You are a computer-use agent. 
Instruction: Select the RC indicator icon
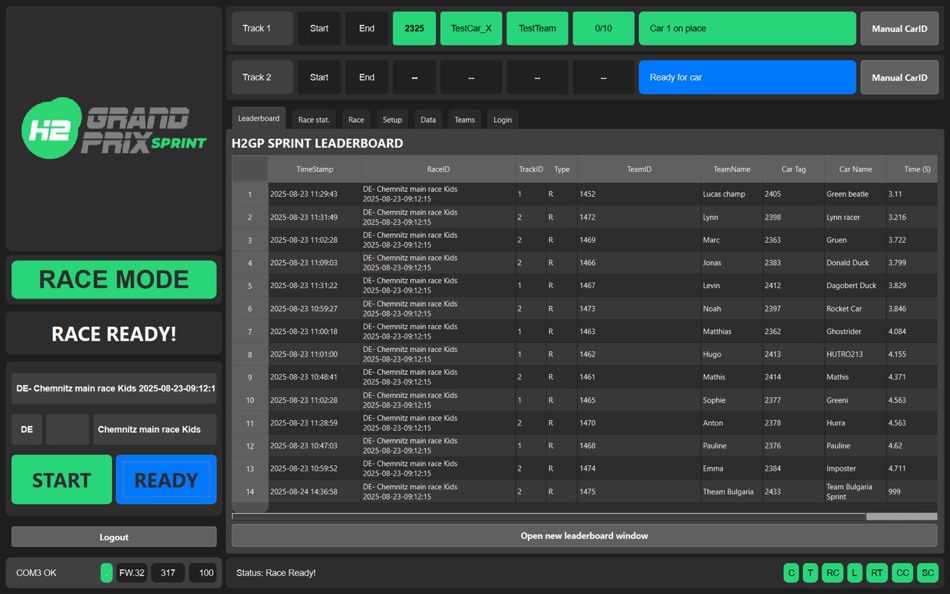pos(832,572)
